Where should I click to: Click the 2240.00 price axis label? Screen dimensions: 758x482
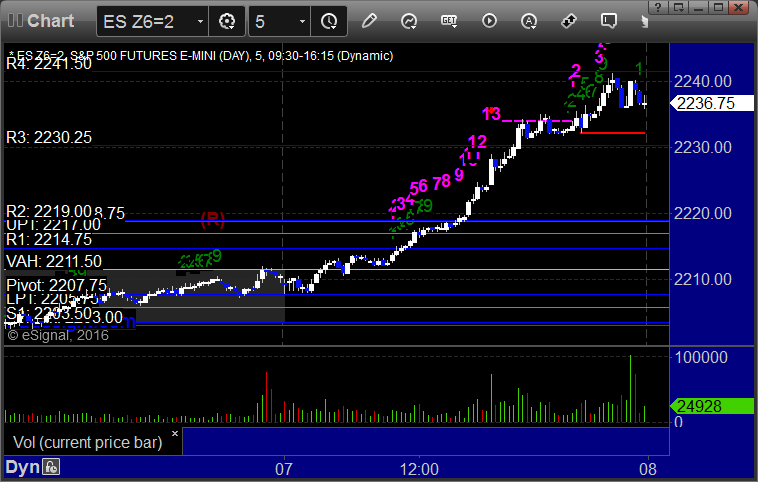(702, 81)
